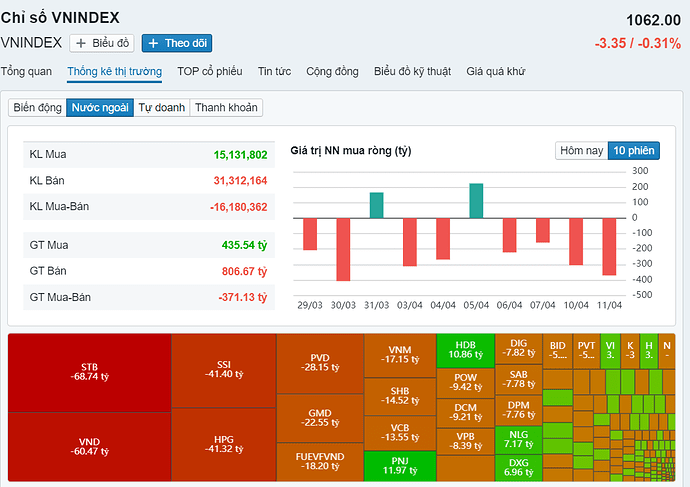This screenshot has width=690, height=487.
Task: Click the Biểu đồ button next to VNINDEX
Action: pos(102,43)
